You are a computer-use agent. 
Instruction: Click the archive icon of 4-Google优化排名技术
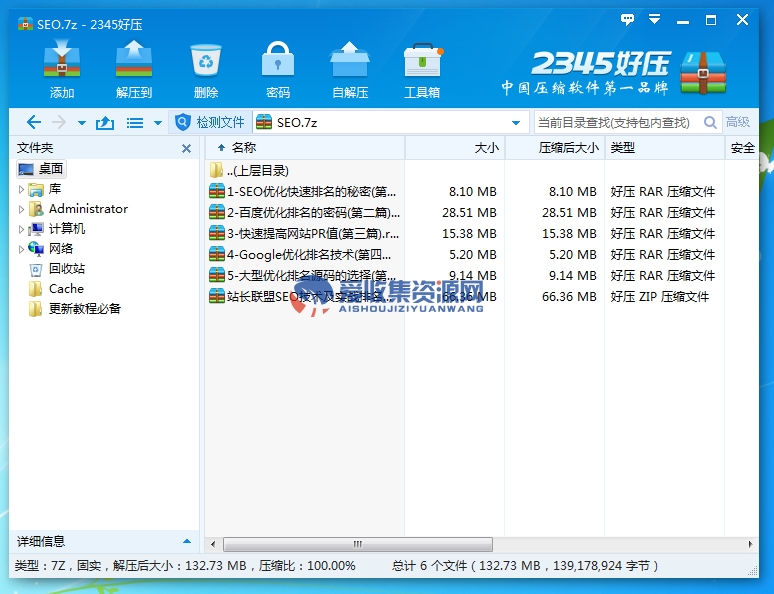217,254
